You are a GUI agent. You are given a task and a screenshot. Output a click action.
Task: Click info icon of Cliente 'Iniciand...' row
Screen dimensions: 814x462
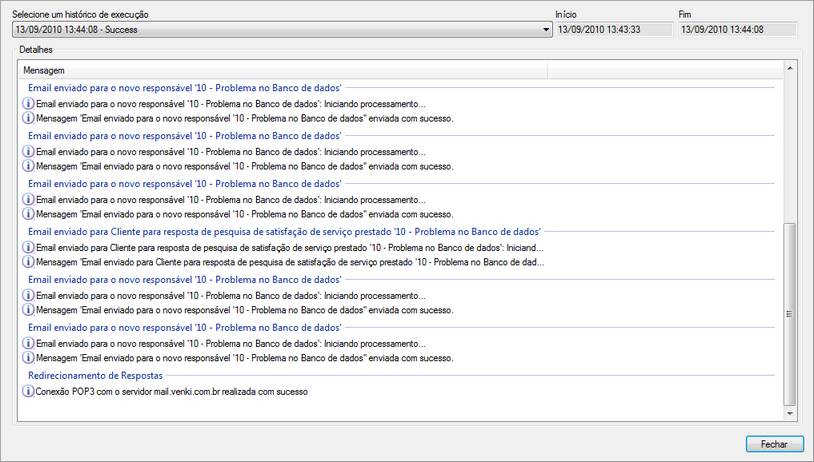(28, 247)
